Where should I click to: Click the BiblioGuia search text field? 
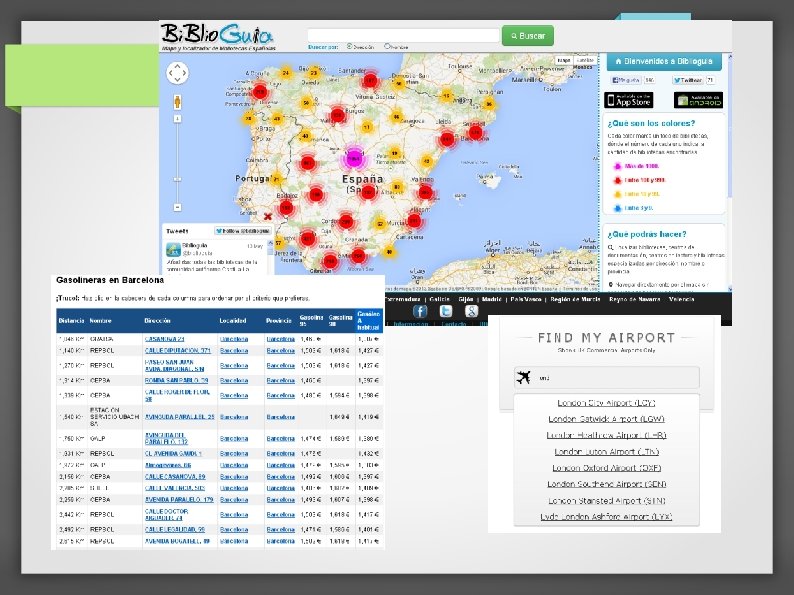pyautogui.click(x=404, y=35)
